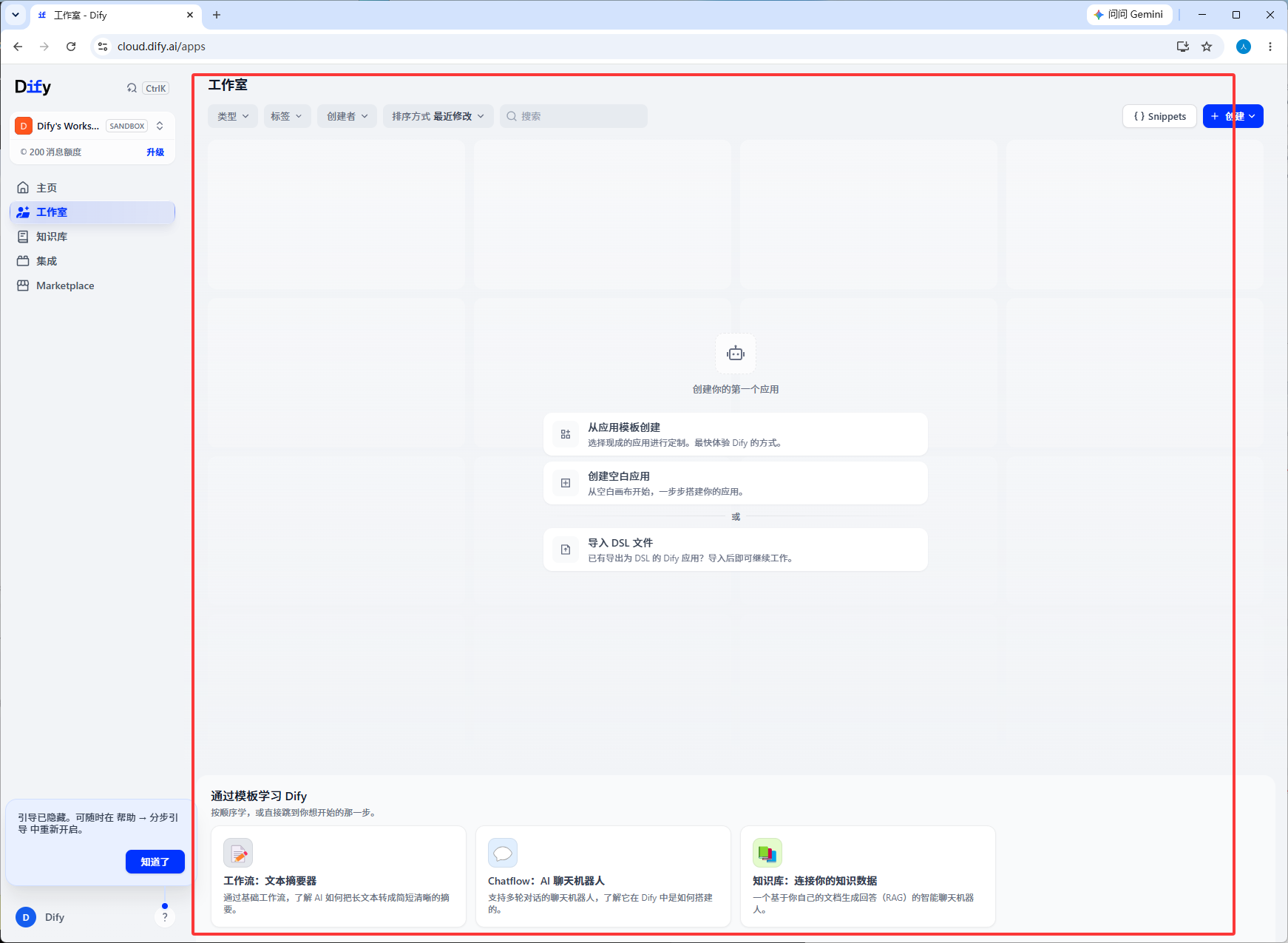Click the browser forward arrow
Image resolution: width=1288 pixels, height=943 pixels.
[x=44, y=47]
